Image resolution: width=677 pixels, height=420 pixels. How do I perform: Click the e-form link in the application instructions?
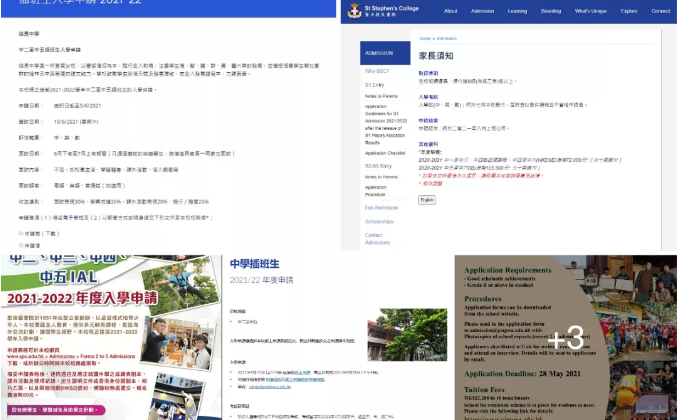tap(73, 218)
